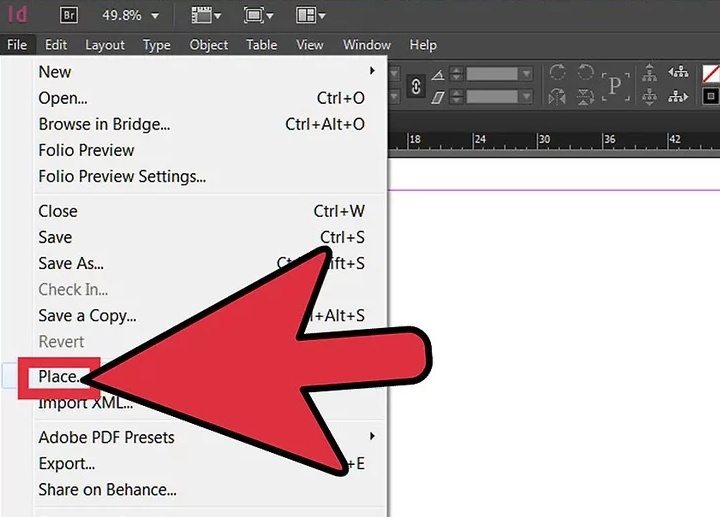Toggle the constrain proportions chain-link icon
Image resolution: width=720 pixels, height=517 pixels.
(416, 86)
